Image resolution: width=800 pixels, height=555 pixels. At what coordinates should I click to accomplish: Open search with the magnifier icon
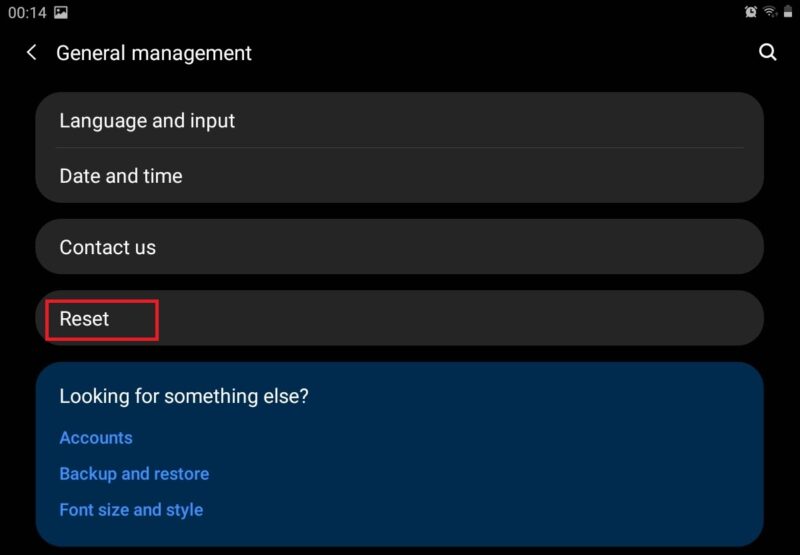coord(767,52)
